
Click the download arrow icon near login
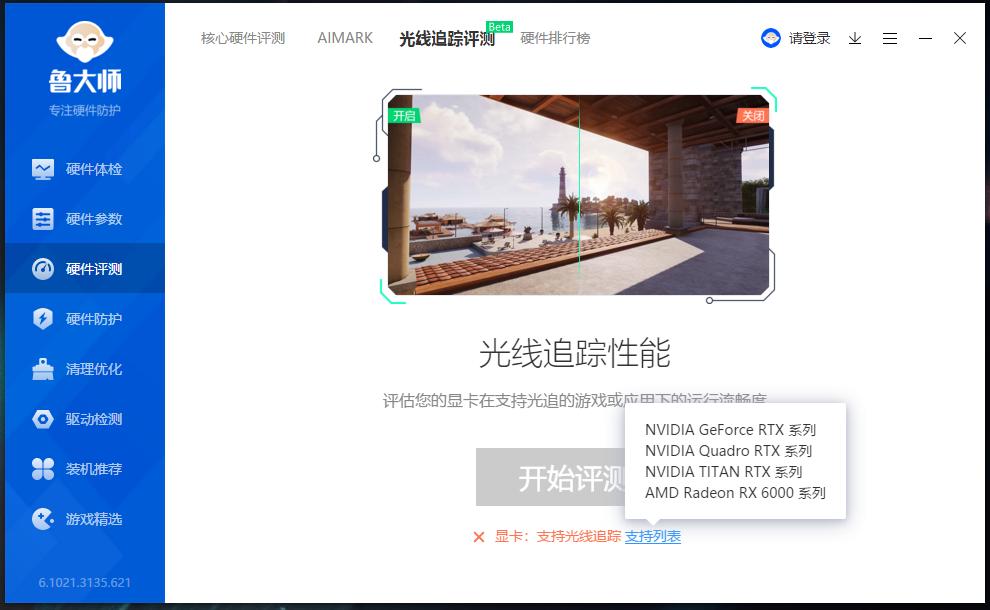(x=854, y=38)
